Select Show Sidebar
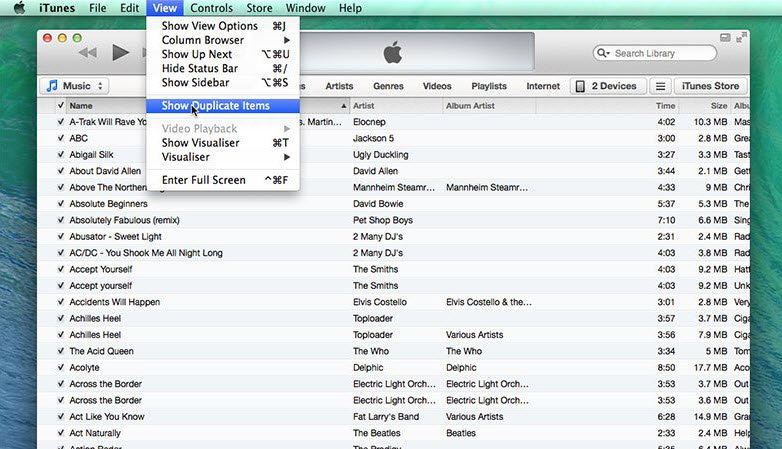This screenshot has height=449, width=782. (223, 82)
